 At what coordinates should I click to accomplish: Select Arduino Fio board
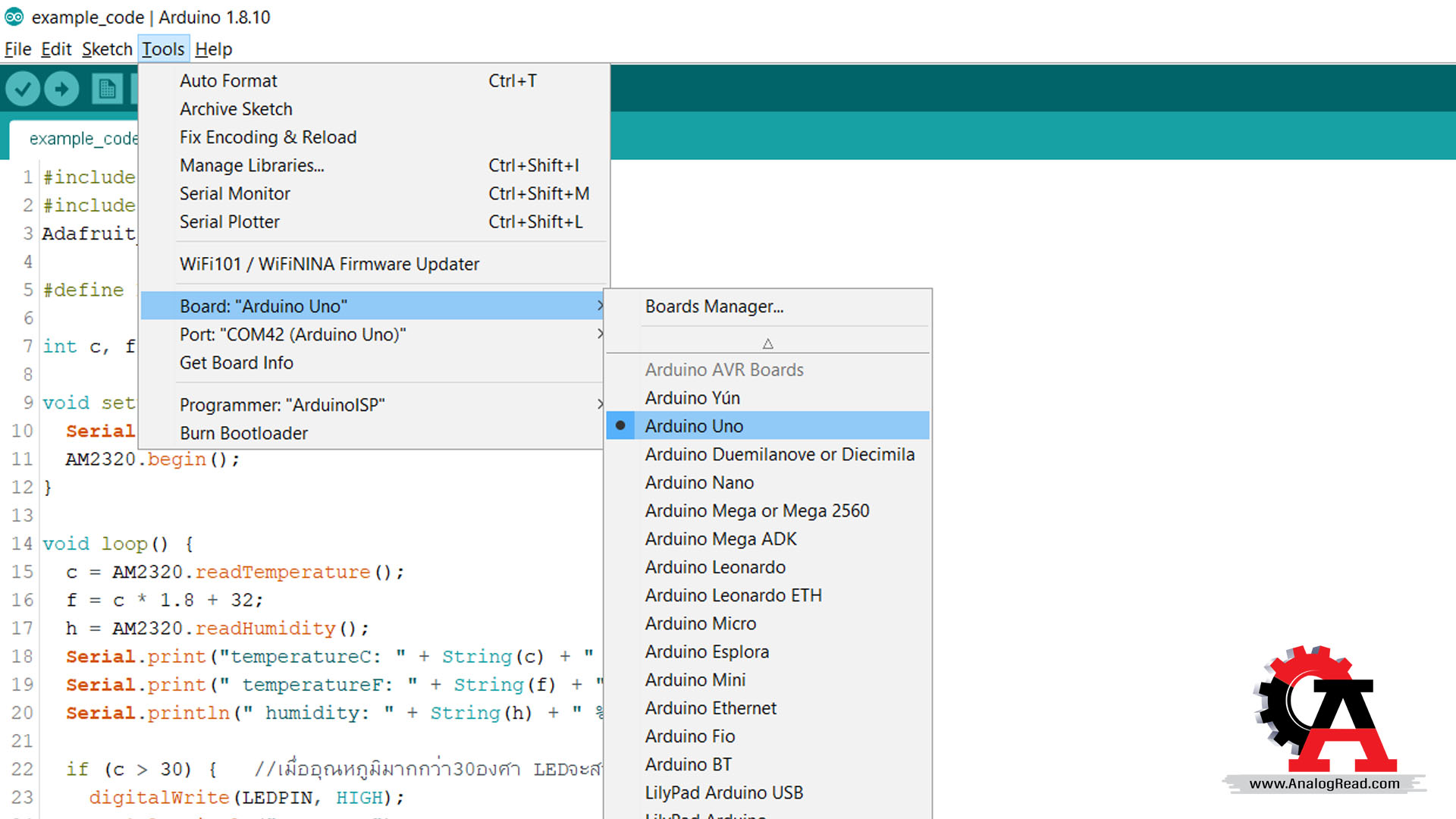[x=767, y=736]
